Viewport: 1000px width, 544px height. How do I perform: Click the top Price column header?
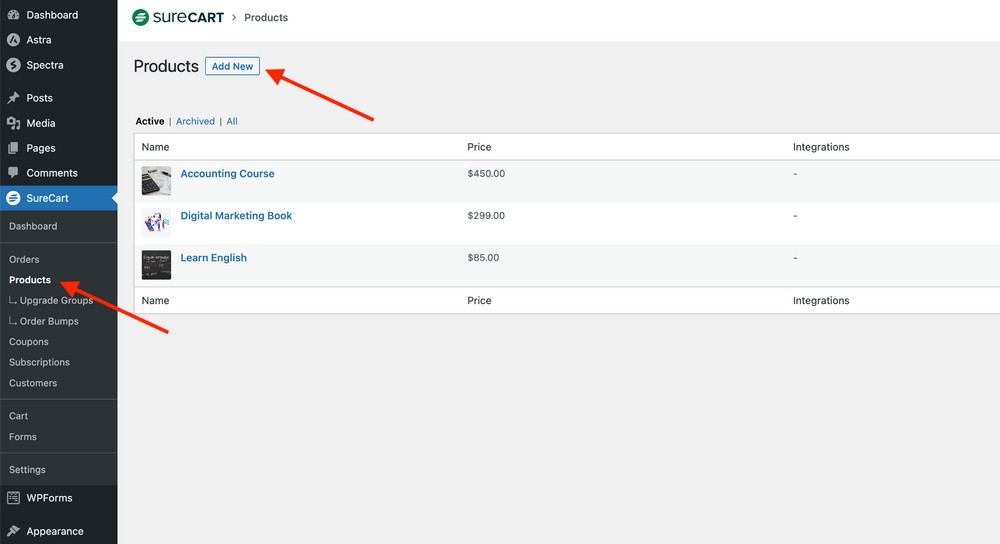click(x=479, y=147)
